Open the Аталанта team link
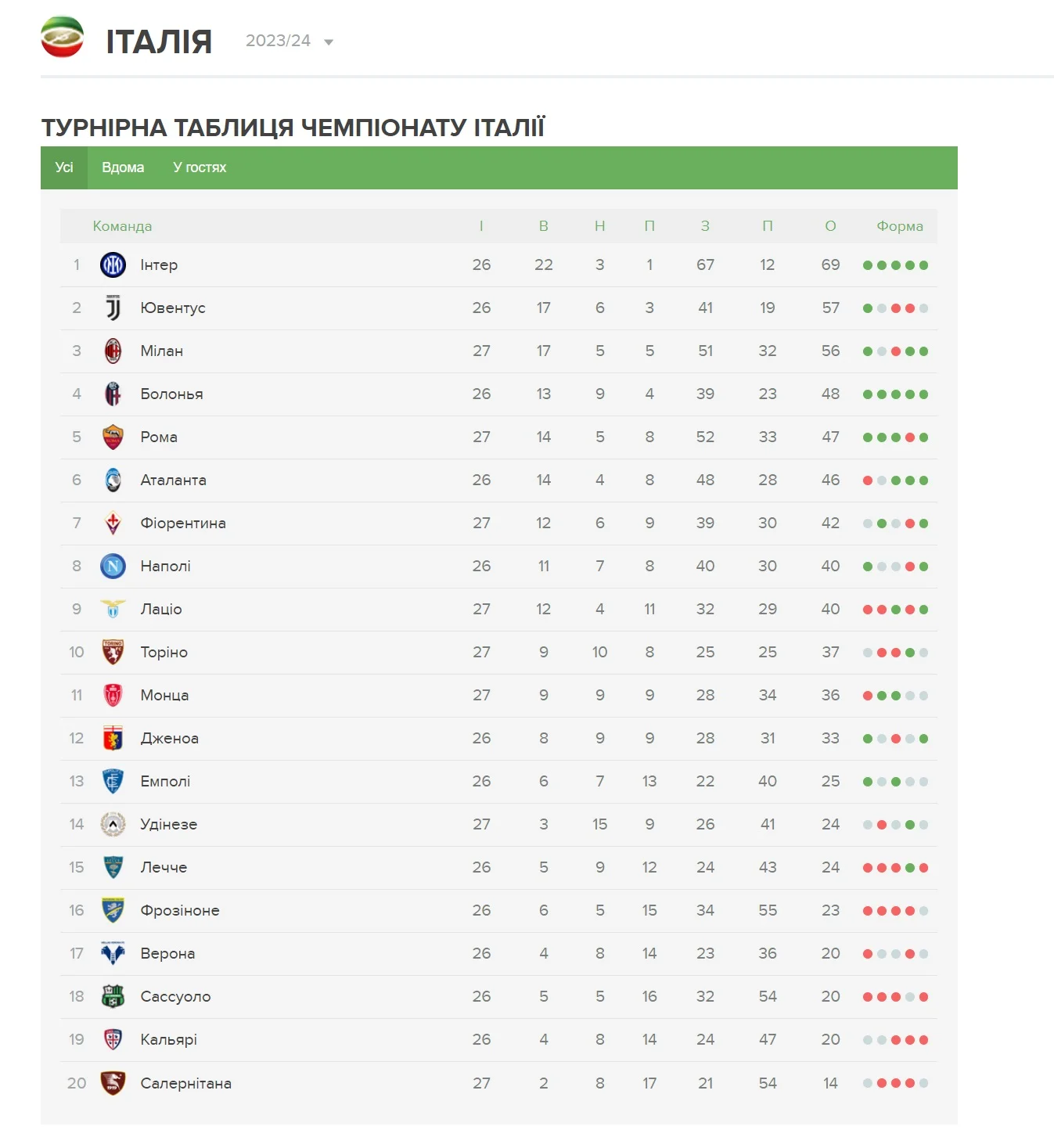 (x=173, y=480)
